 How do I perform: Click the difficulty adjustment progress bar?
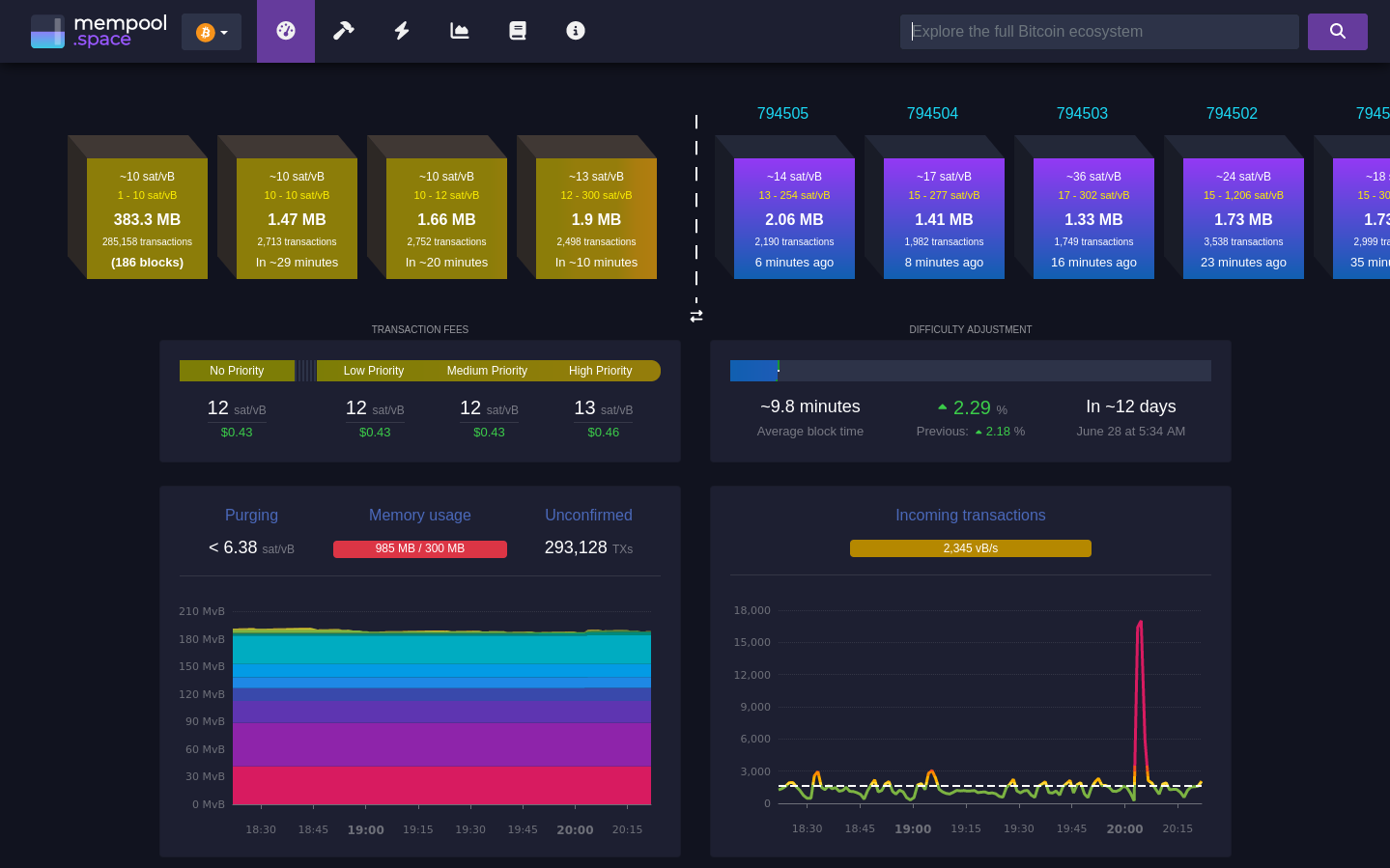point(970,371)
